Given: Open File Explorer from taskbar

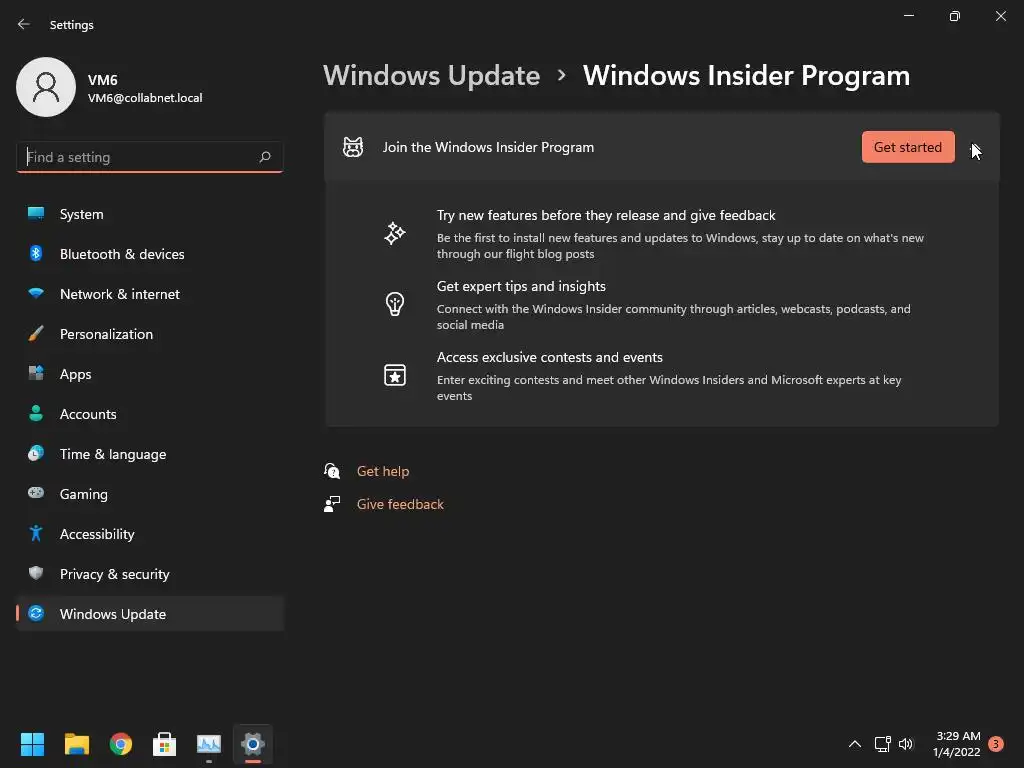Looking at the screenshot, I should point(76,744).
